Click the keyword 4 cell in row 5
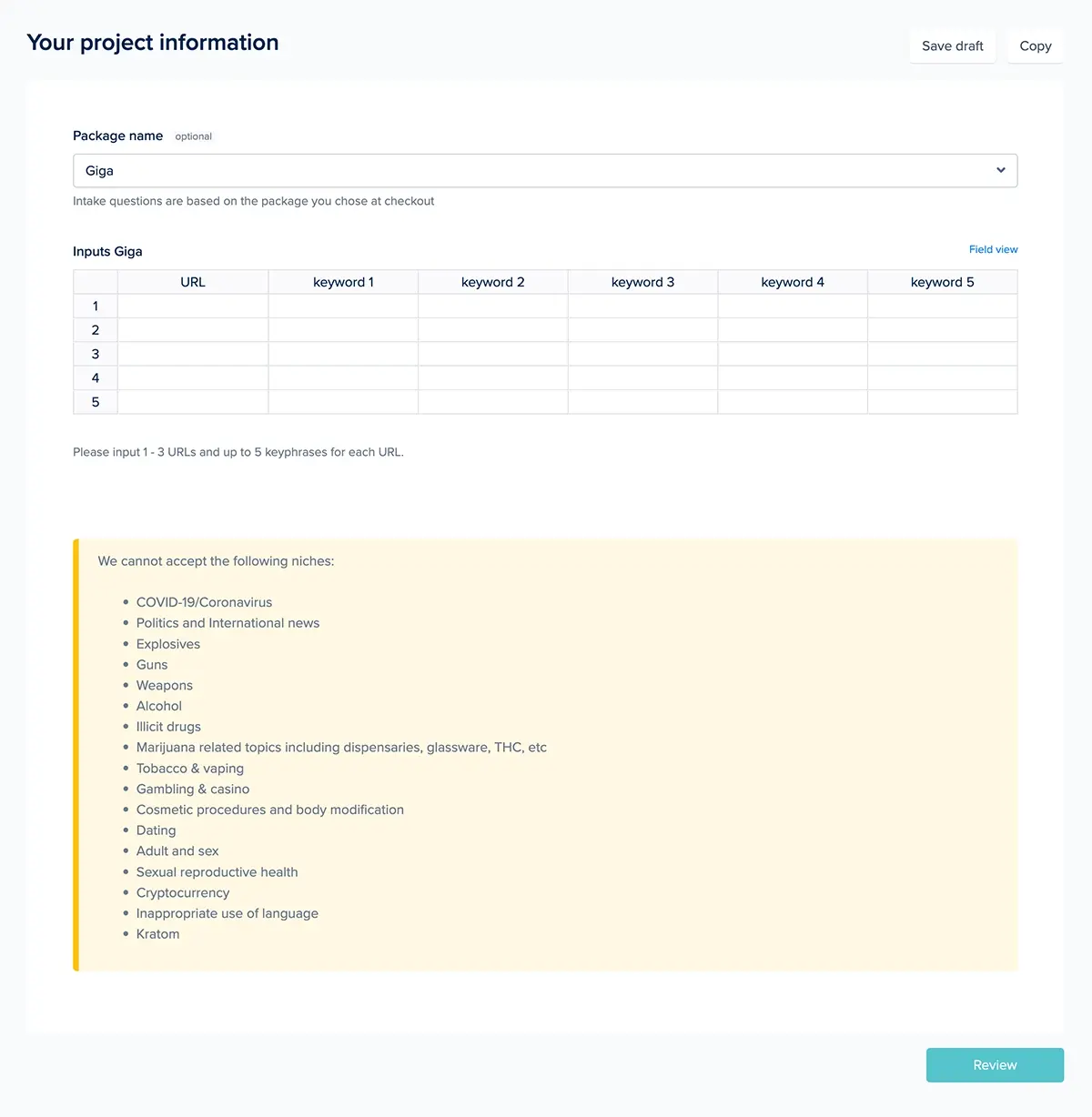 [x=793, y=402]
